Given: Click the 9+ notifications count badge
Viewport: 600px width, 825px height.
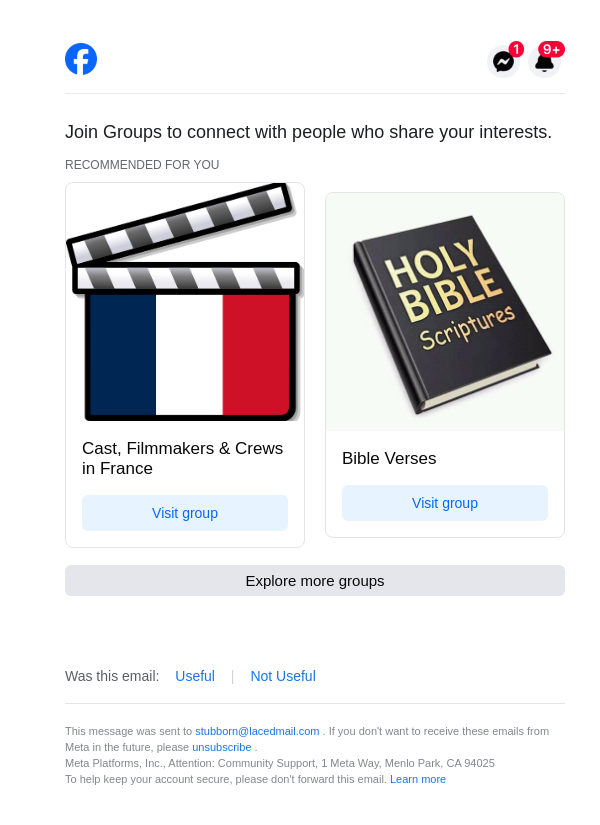Looking at the screenshot, I should pos(551,49).
